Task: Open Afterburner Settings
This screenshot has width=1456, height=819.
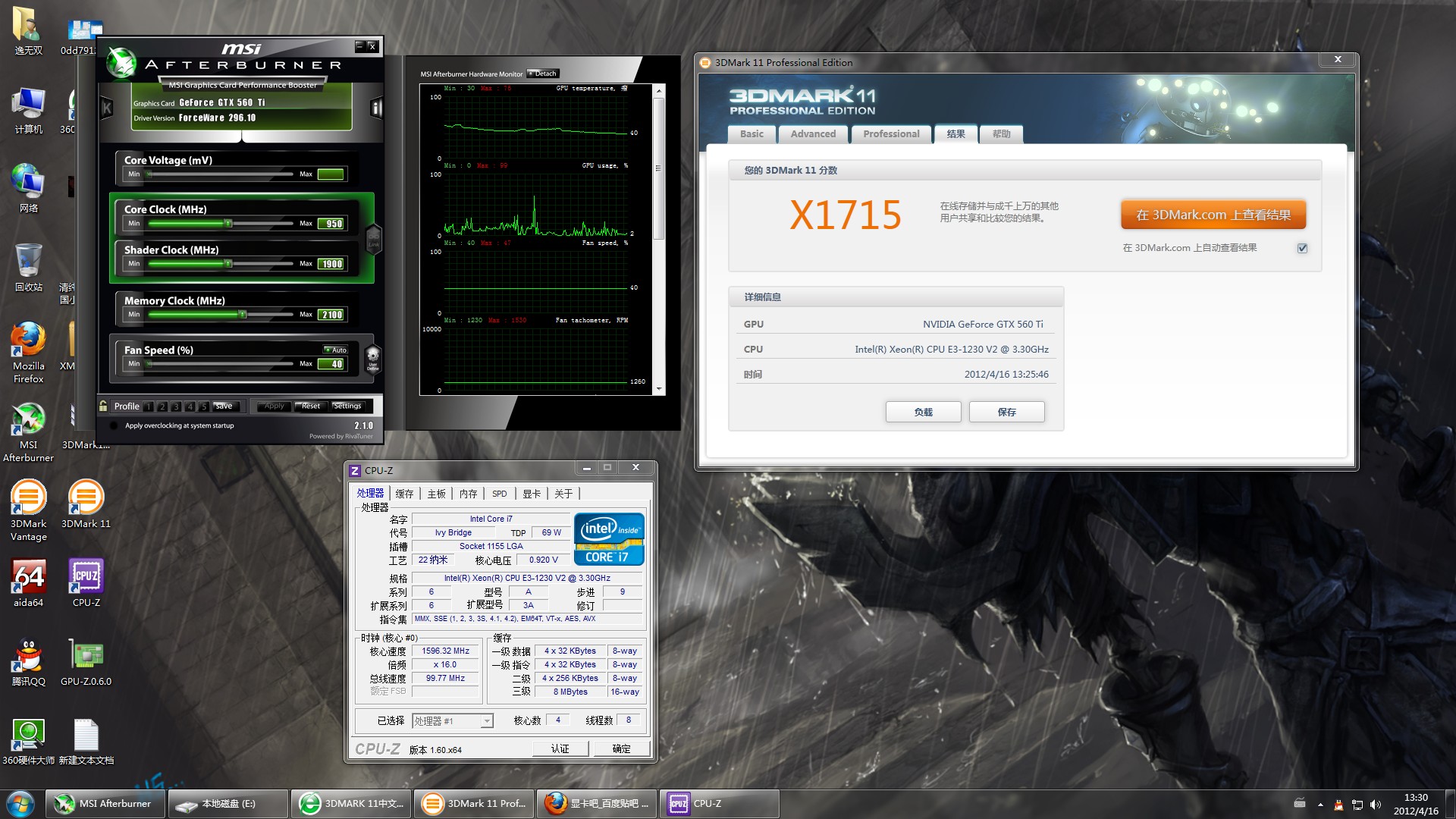Action: 347,406
